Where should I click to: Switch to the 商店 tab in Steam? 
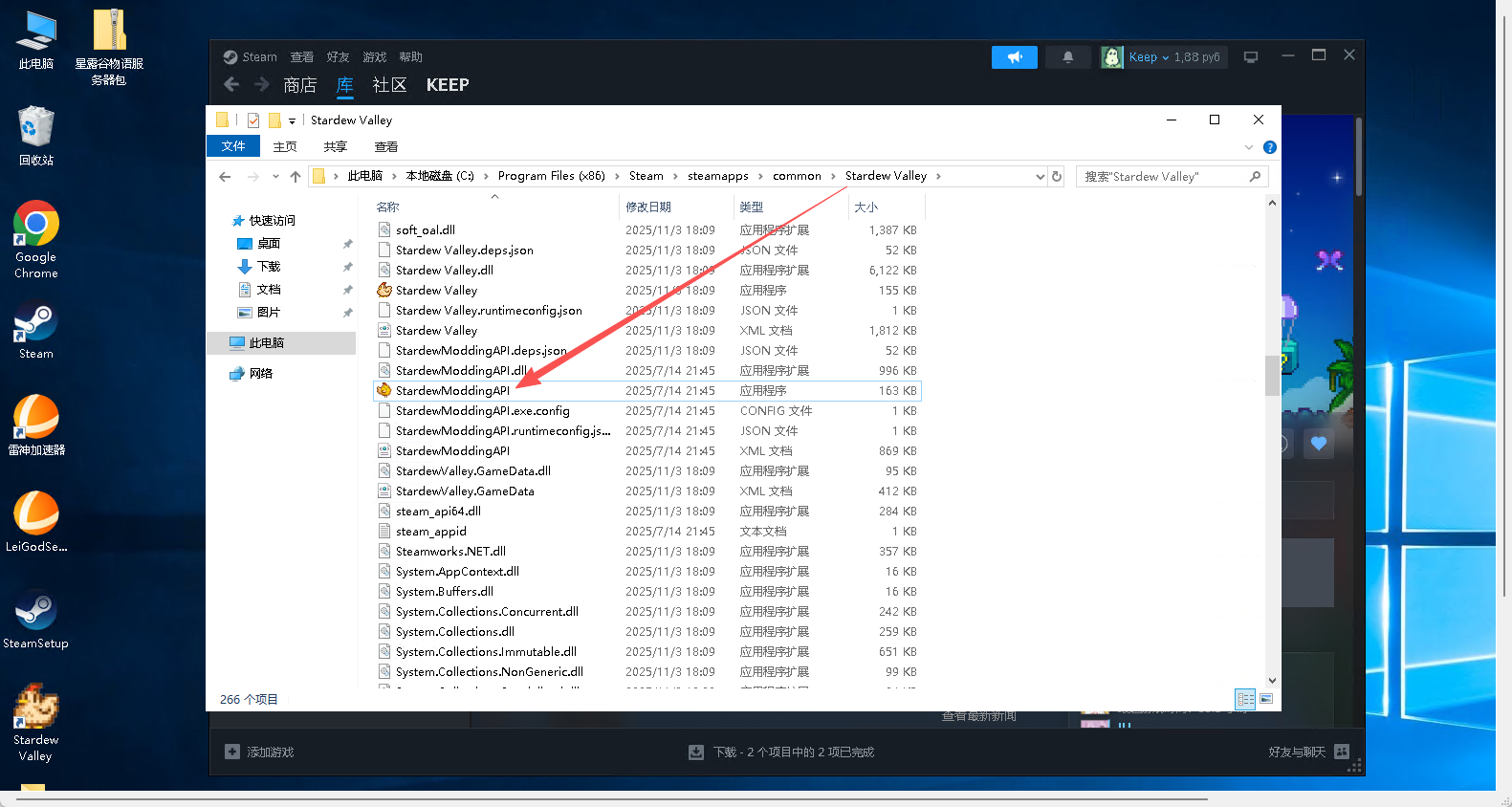[299, 85]
